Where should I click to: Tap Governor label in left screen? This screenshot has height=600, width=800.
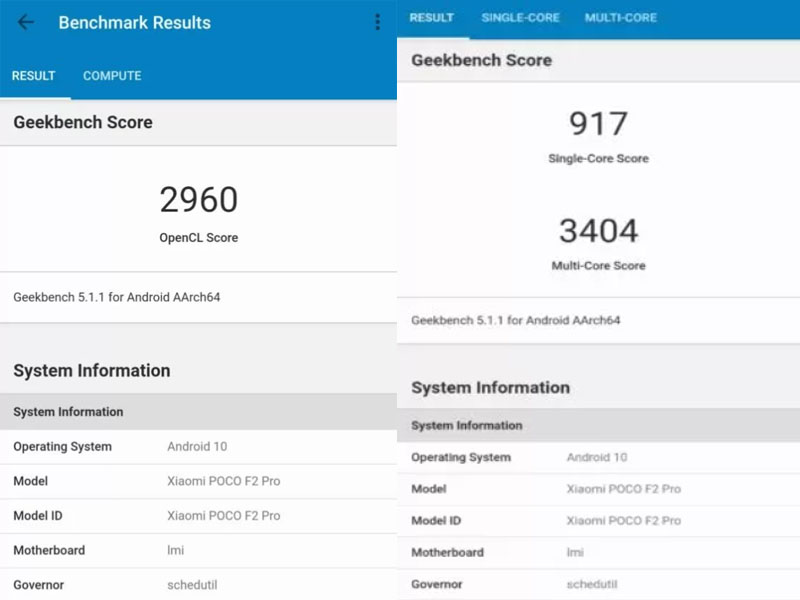39,585
